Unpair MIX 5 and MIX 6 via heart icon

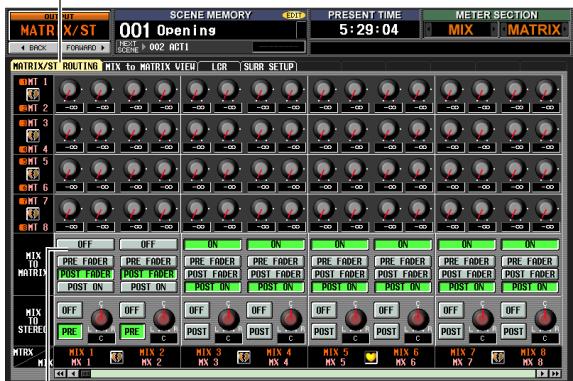click(x=371, y=357)
